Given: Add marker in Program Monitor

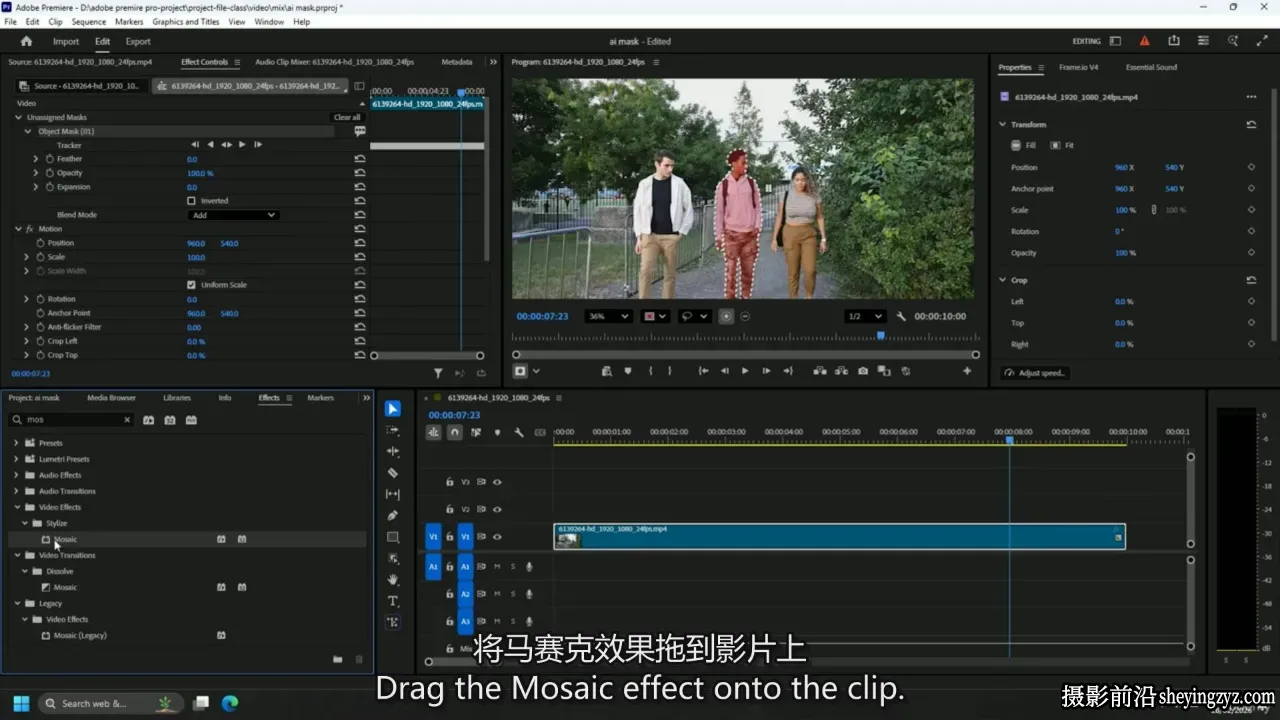Looking at the screenshot, I should pos(628,371).
